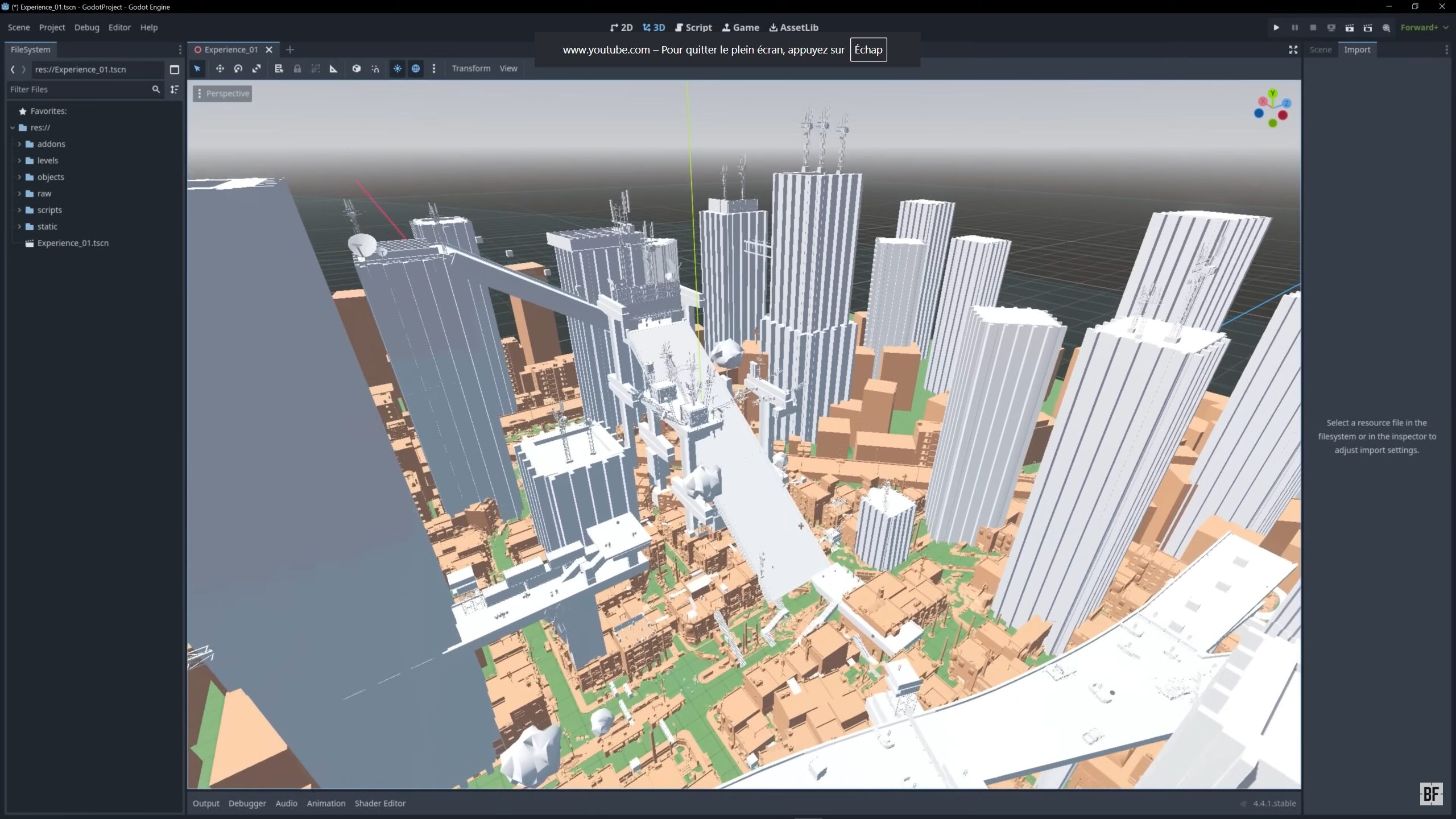The height and width of the screenshot is (819, 1456).
Task: Select the Move mode tool
Action: (220, 68)
